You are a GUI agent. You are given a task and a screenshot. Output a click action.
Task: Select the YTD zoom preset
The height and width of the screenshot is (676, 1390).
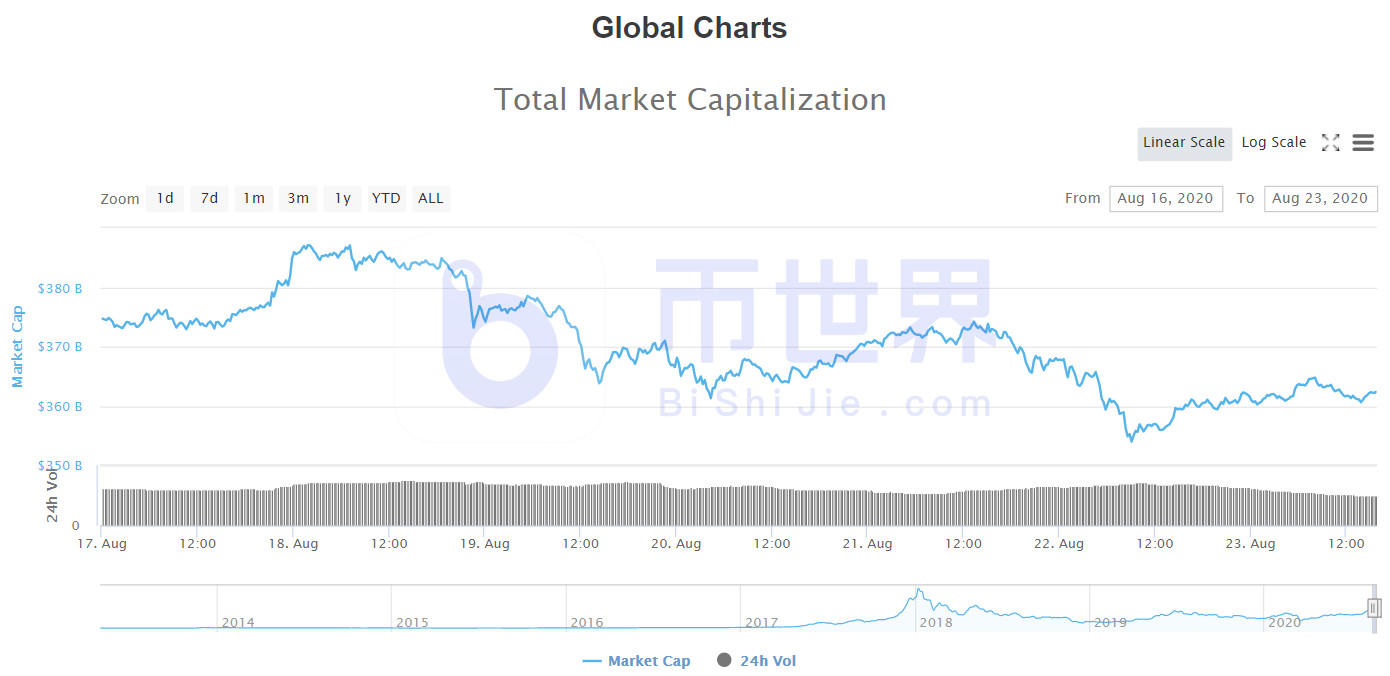(x=386, y=198)
